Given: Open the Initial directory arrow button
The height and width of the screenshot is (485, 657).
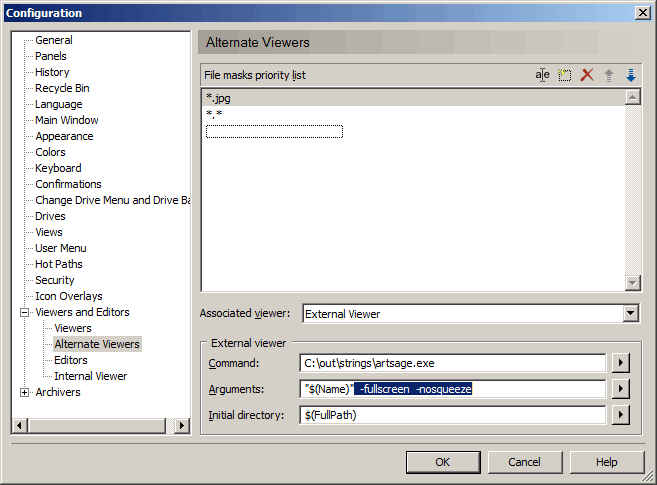Looking at the screenshot, I should [621, 415].
